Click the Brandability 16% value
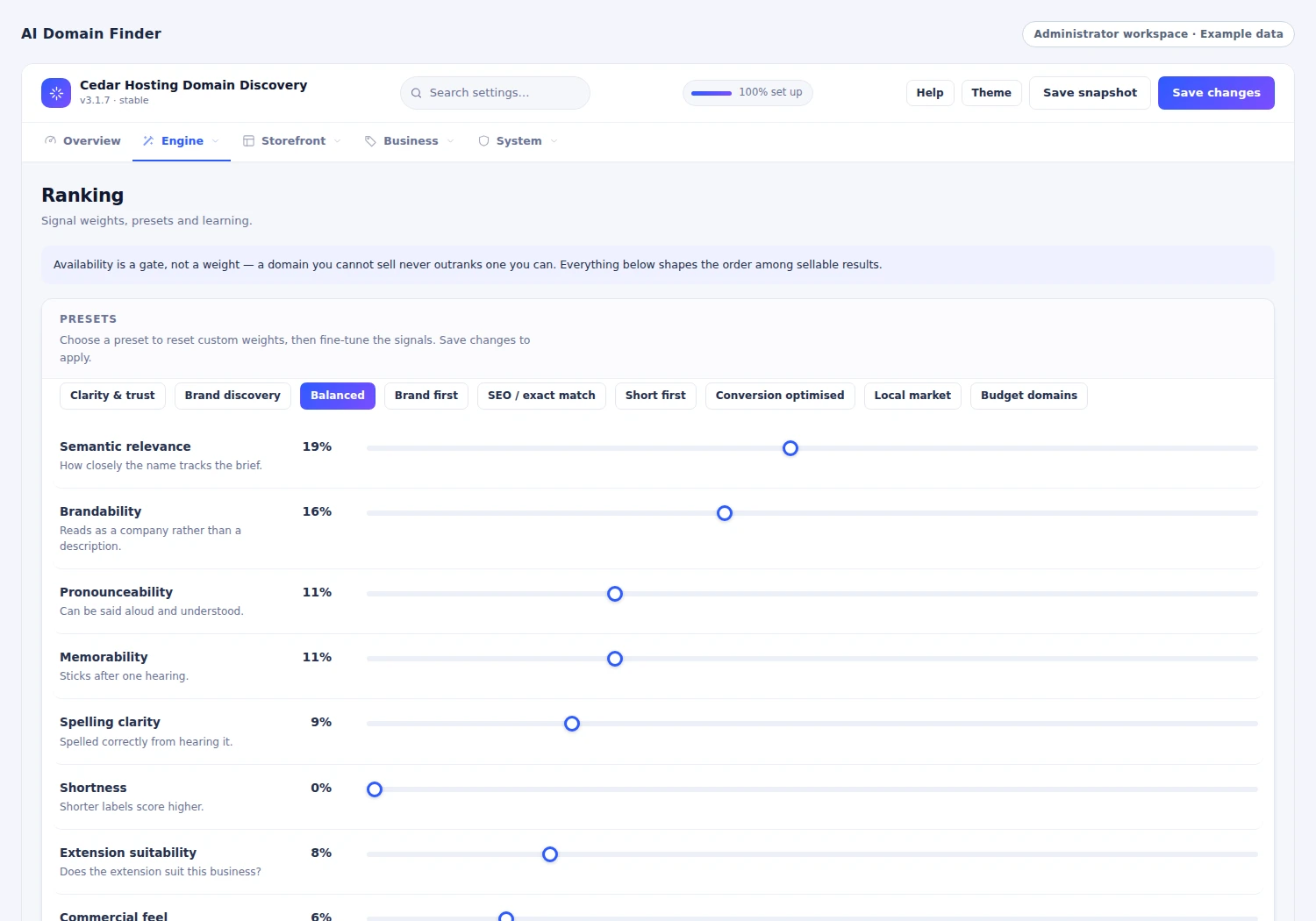The width and height of the screenshot is (1316, 921). (x=317, y=511)
